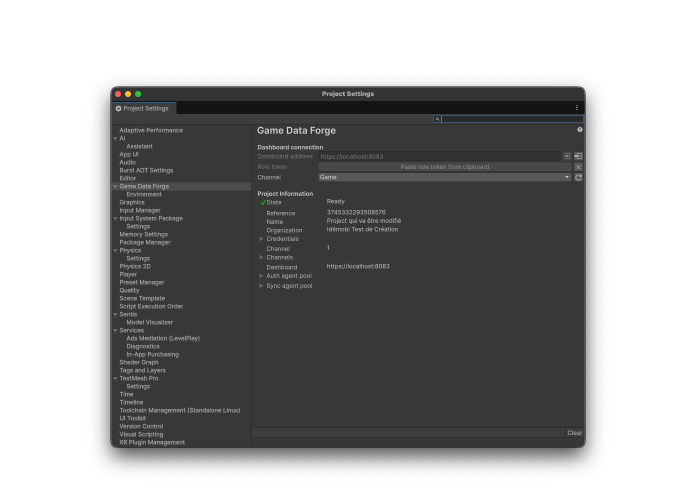
Task: Open the Channel dropdown showing Game
Action: pyautogui.click(x=445, y=177)
